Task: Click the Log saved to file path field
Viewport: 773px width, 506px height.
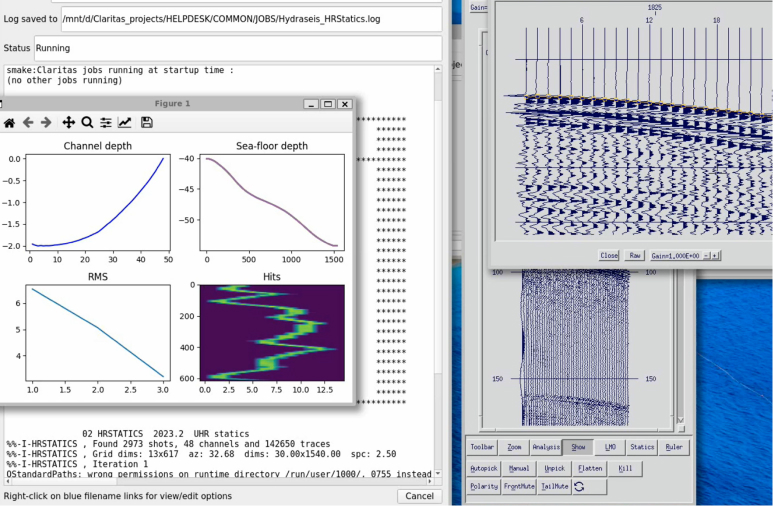Action: click(250, 18)
